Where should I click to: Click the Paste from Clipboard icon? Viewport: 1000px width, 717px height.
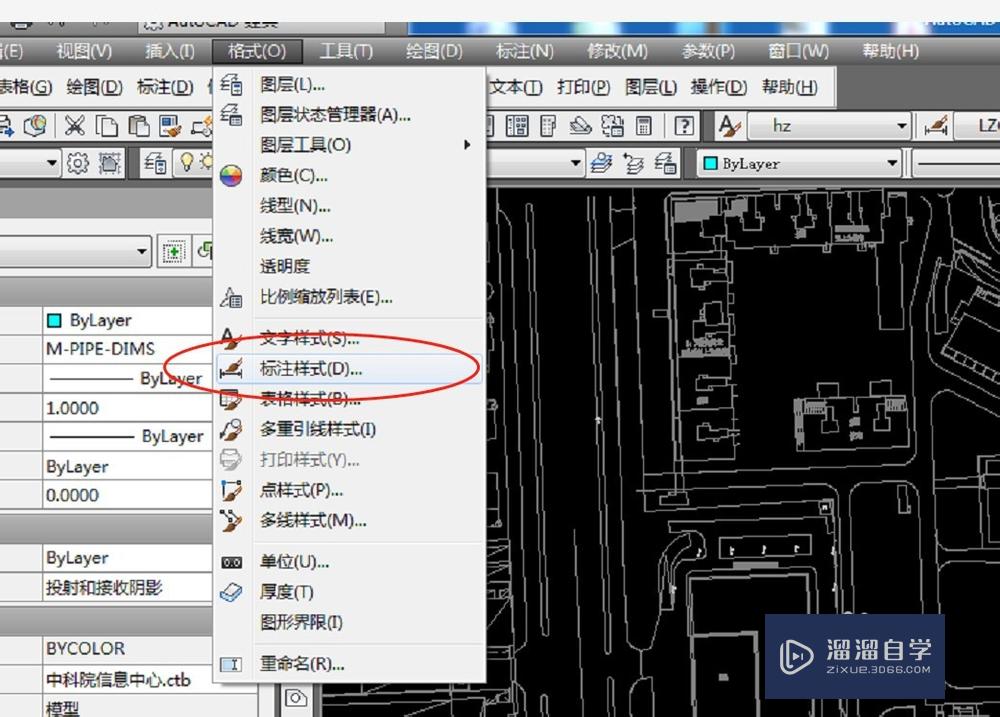tap(140, 126)
